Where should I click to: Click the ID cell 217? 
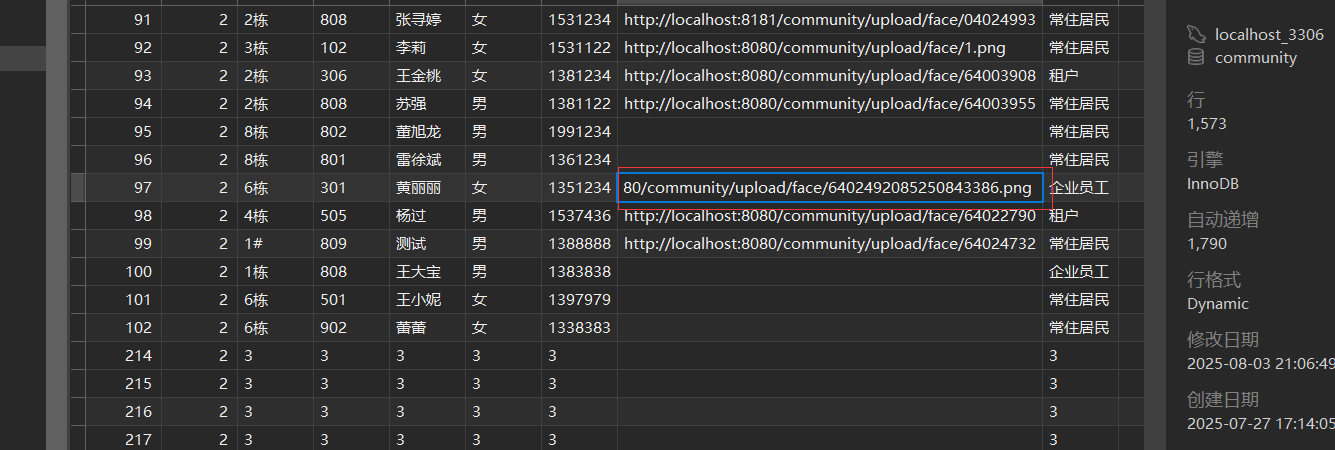tap(123, 440)
